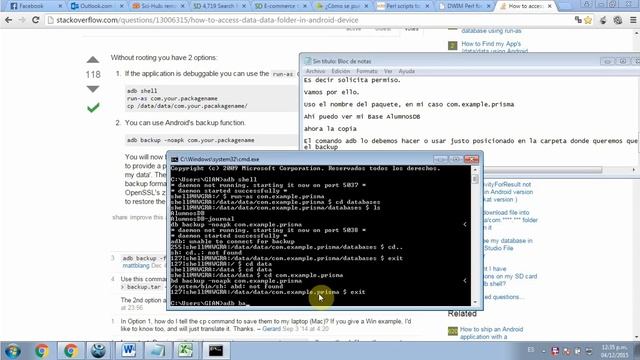The height and width of the screenshot is (360, 640).
Task: Open Notepad's Ayuda menu
Action: [407, 71]
